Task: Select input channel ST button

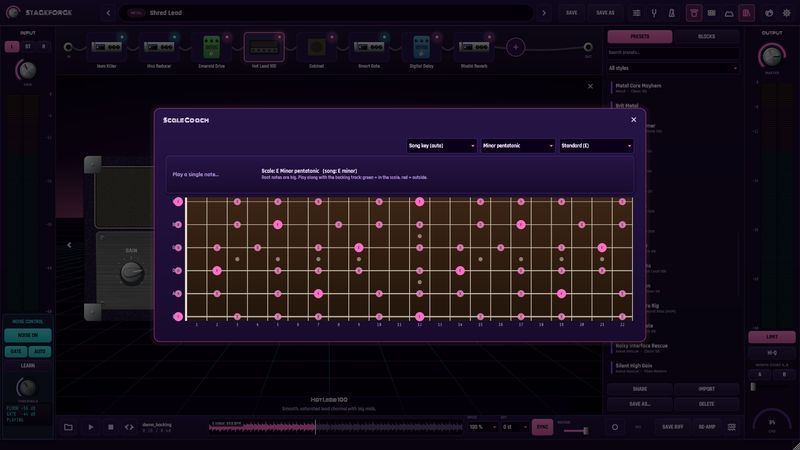Action: click(28, 46)
